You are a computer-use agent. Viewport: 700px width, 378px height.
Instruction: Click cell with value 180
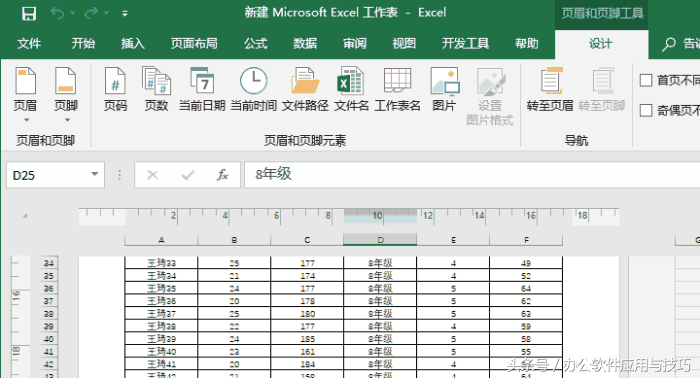pyautogui.click(x=307, y=314)
